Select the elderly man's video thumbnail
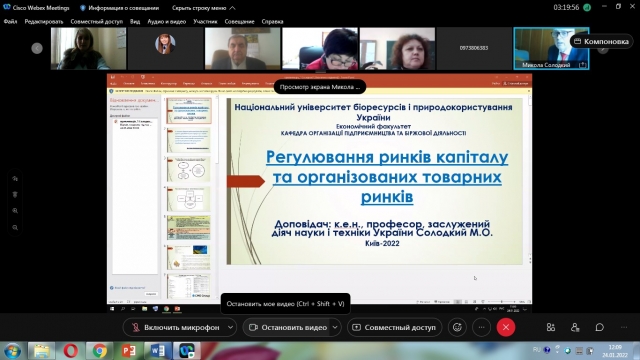This screenshot has height=360, width=640. (242, 48)
